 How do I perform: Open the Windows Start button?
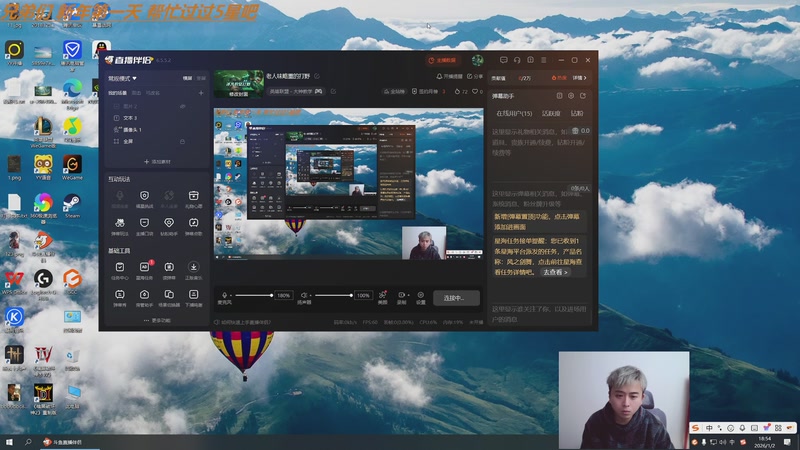9,442
